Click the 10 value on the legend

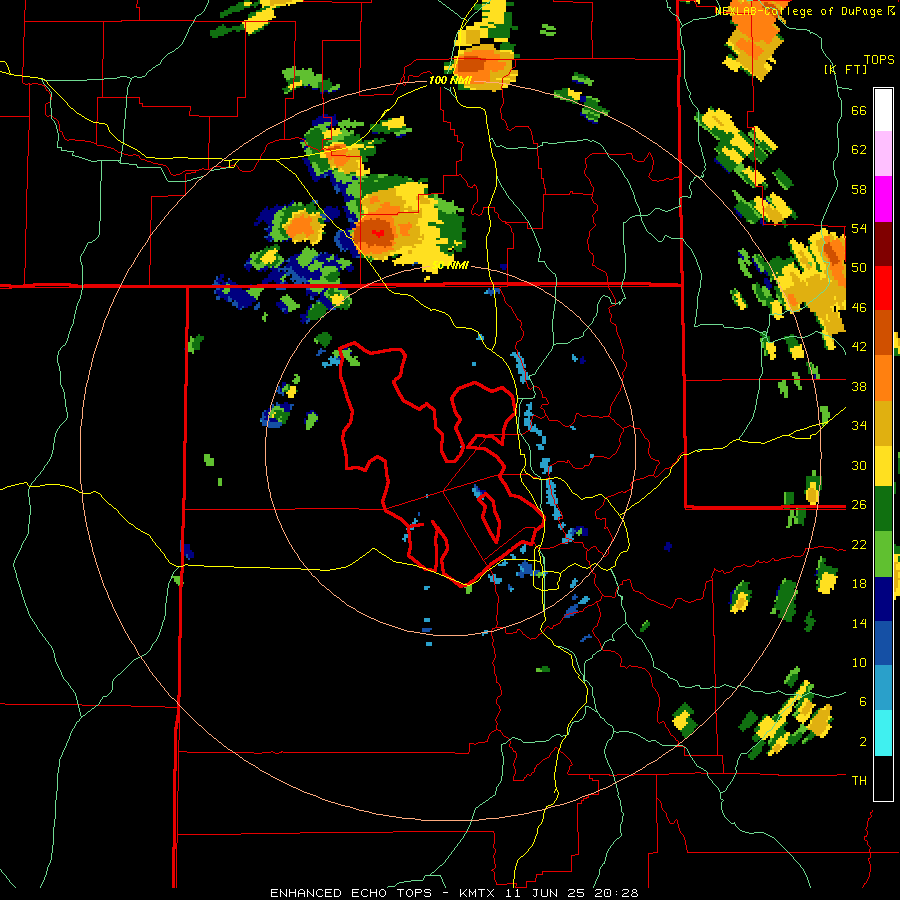(859, 662)
